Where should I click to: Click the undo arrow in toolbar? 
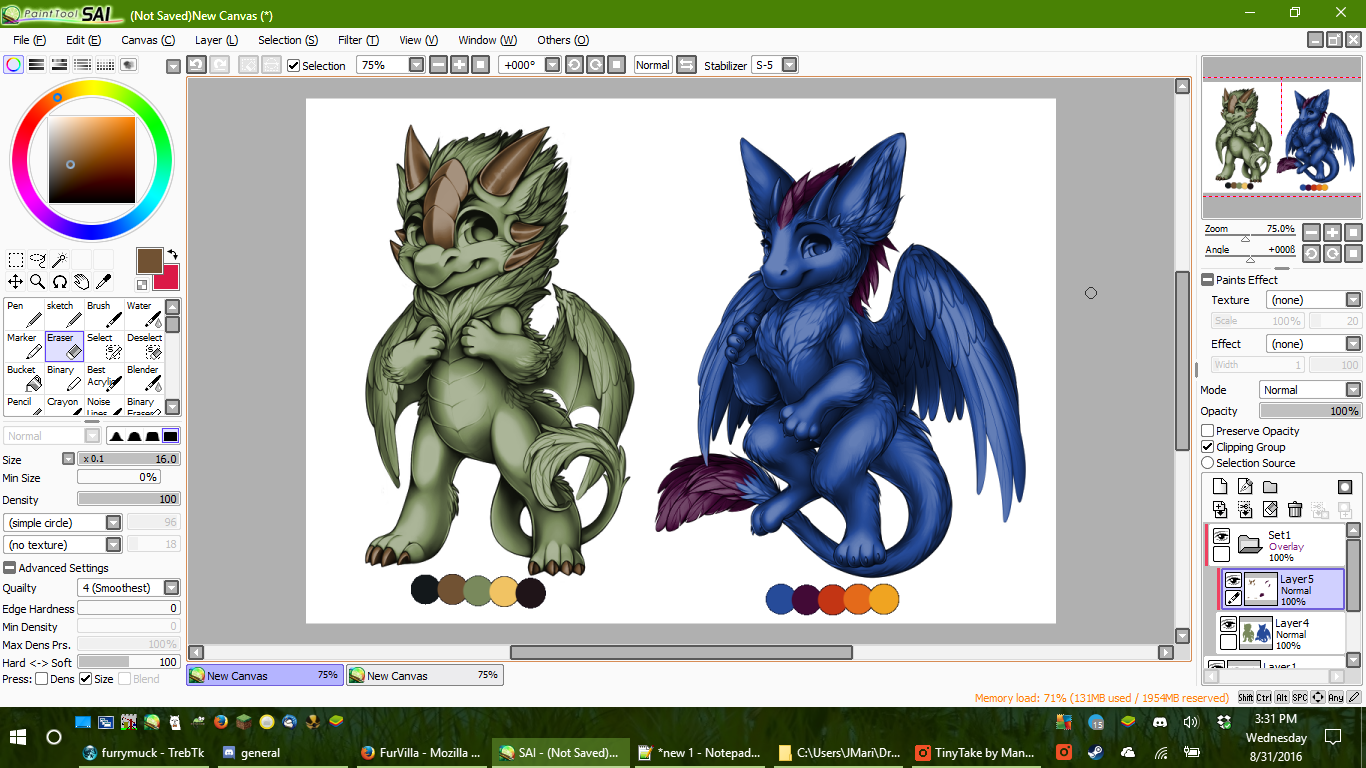[197, 65]
